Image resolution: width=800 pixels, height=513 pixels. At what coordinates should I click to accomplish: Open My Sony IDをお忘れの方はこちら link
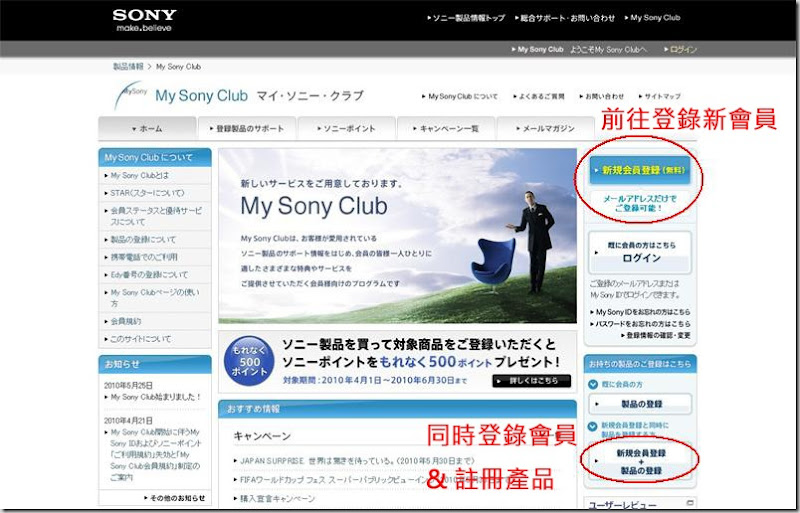click(640, 312)
